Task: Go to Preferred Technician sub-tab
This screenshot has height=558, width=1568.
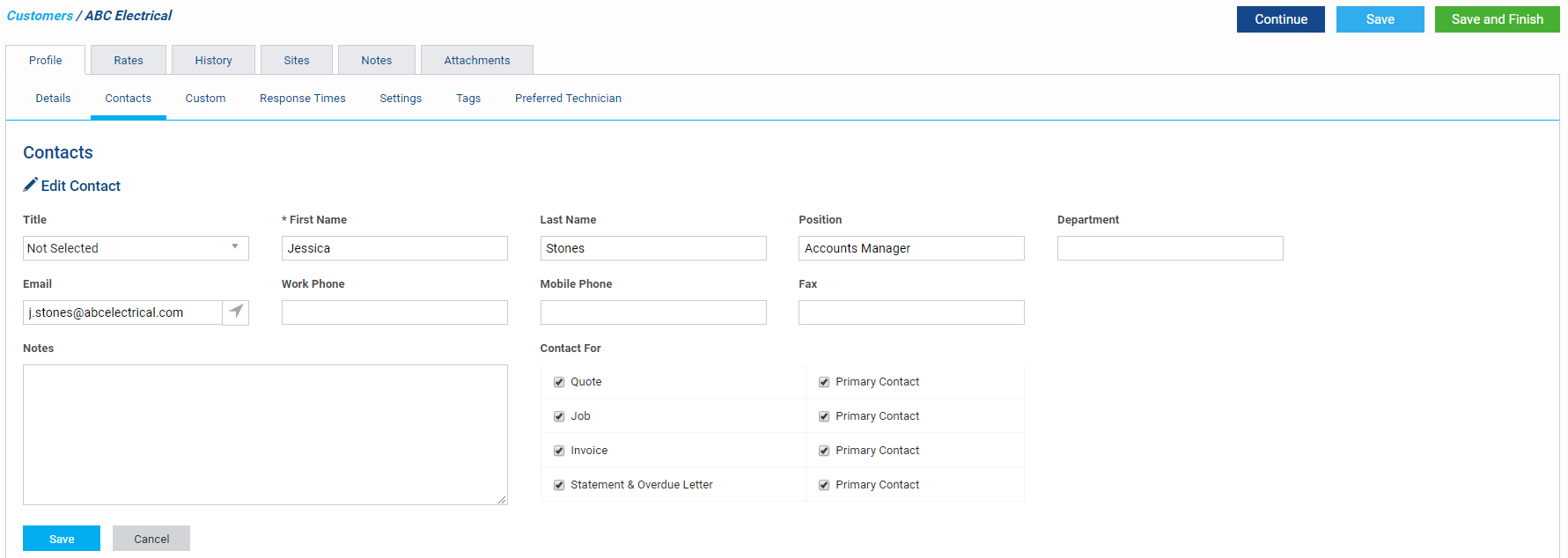Action: coord(568,99)
